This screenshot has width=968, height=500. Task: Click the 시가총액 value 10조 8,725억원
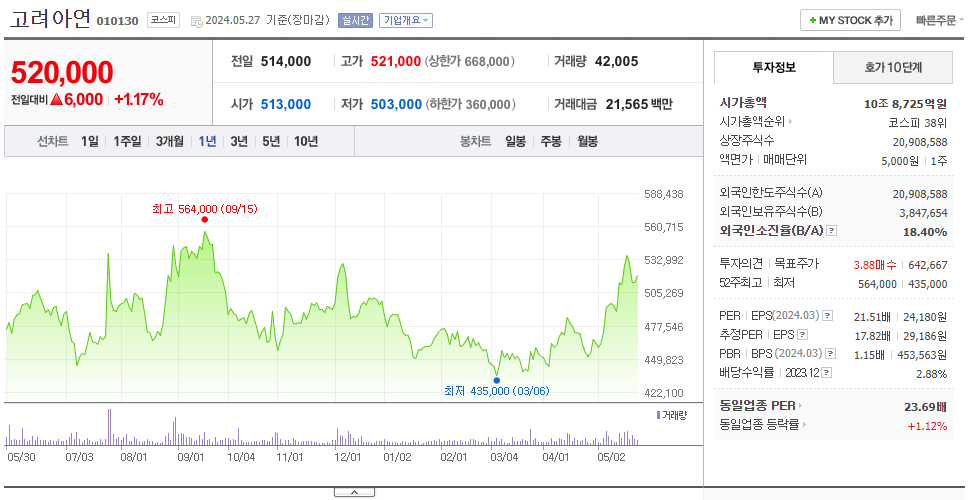pos(906,103)
